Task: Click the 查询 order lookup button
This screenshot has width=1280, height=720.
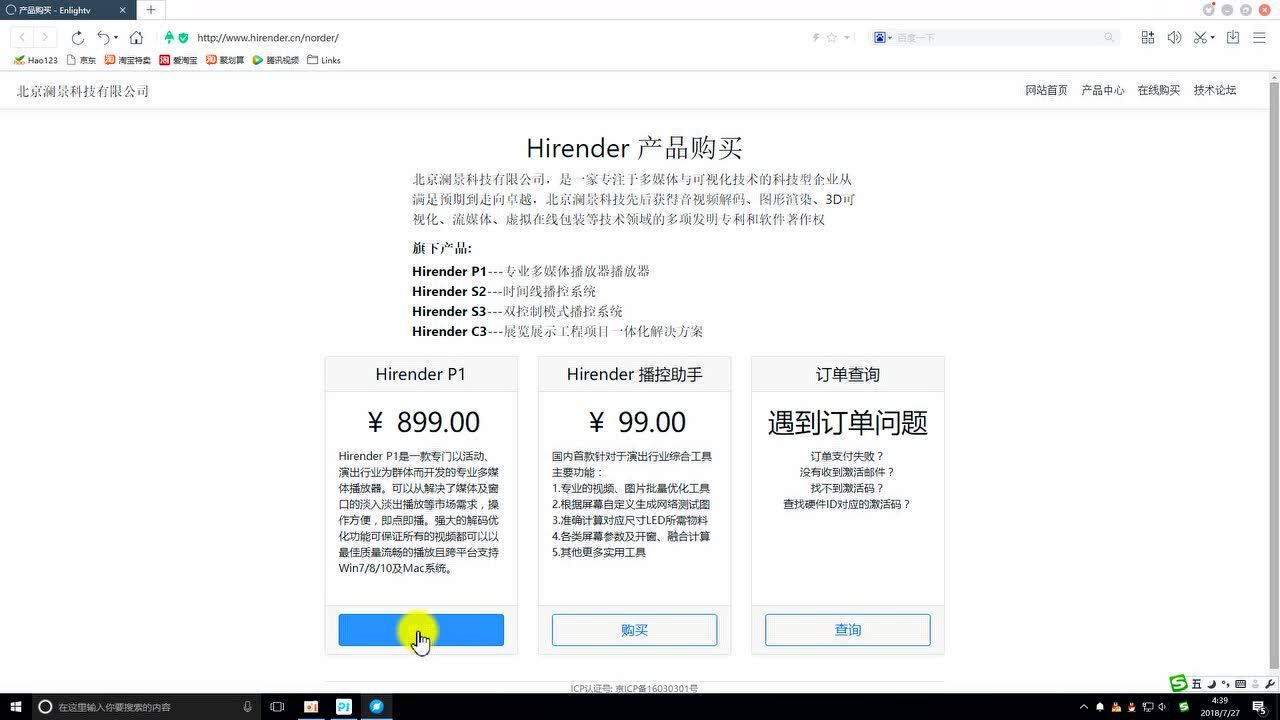Action: click(848, 630)
